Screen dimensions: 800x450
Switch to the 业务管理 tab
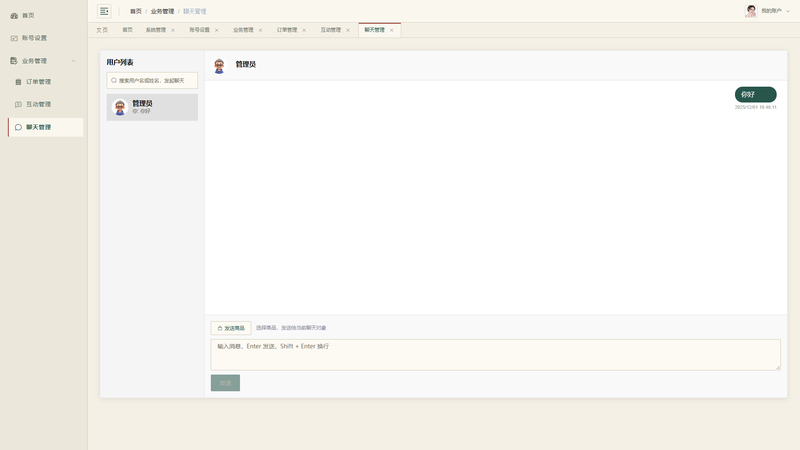pyautogui.click(x=243, y=30)
